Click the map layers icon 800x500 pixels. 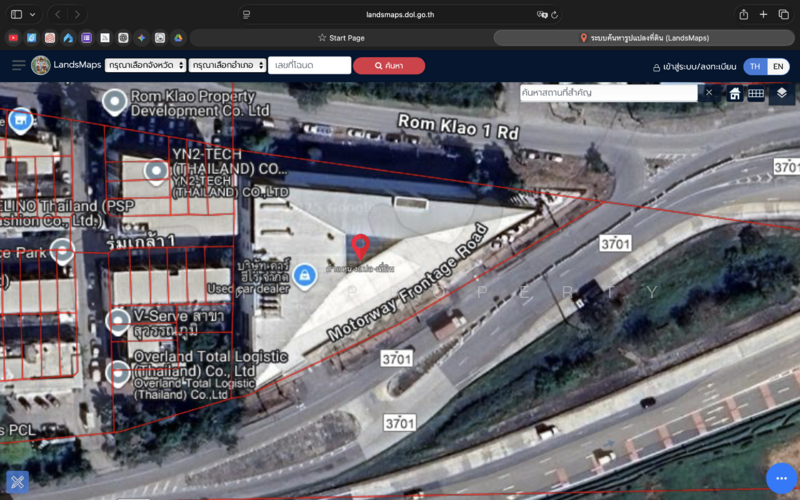(781, 93)
